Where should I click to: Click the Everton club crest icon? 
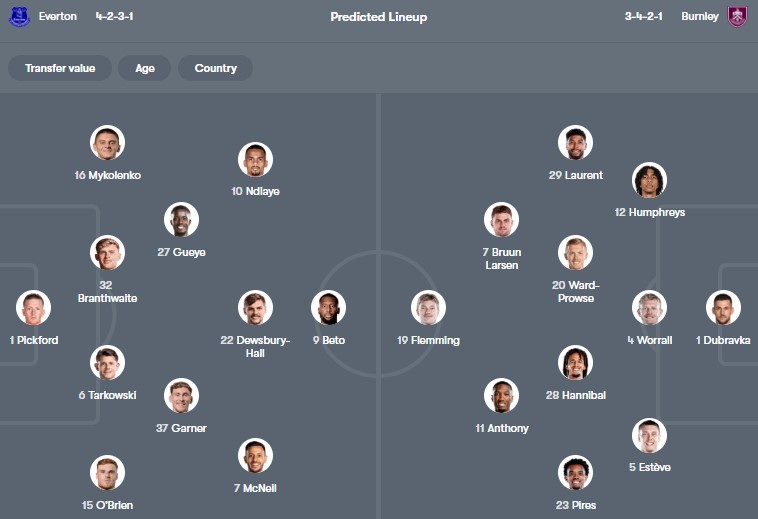coord(19,17)
